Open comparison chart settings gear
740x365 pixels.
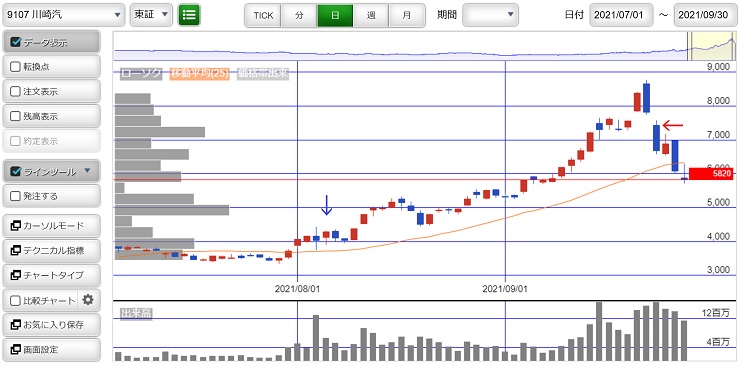click(88, 300)
